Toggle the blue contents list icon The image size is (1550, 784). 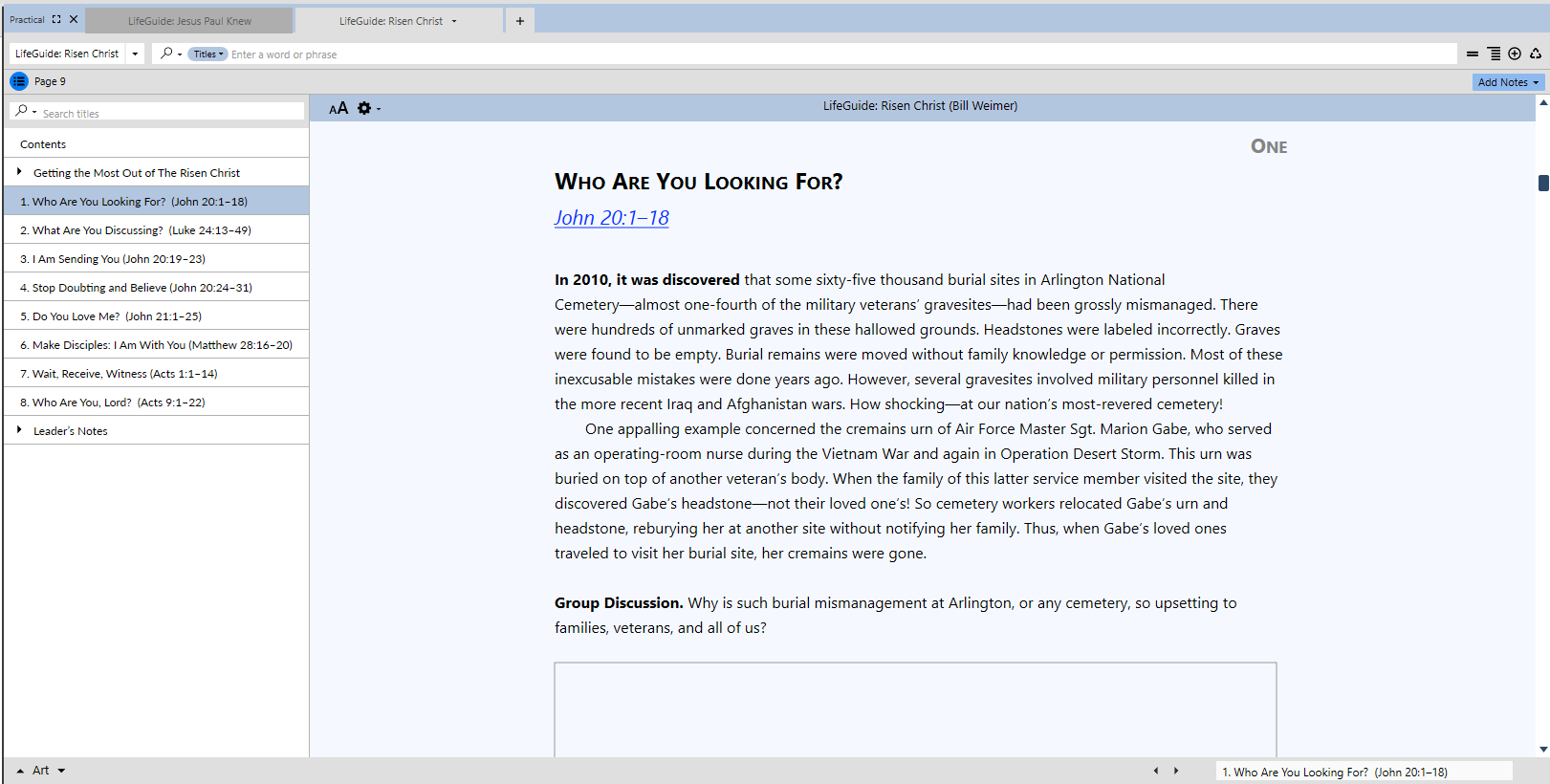19,81
